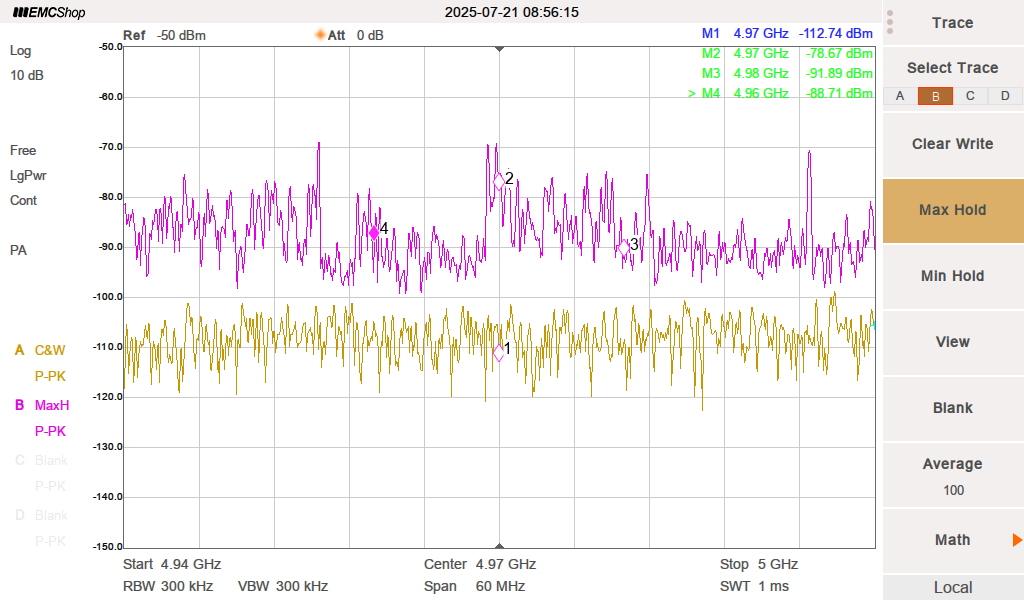Switch to trace C

point(970,96)
